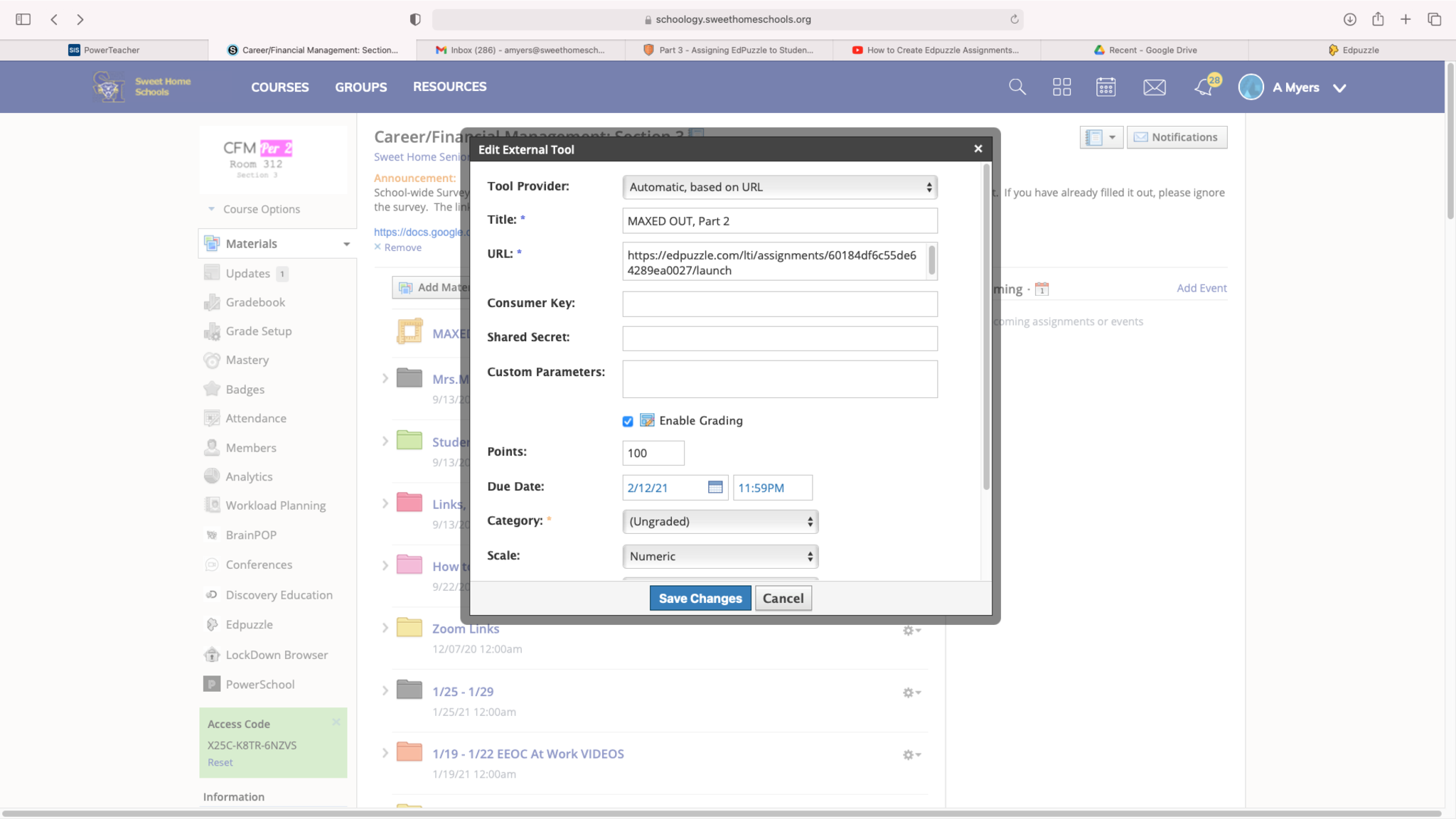This screenshot has width=1456, height=819.
Task: Open the Tool Provider dropdown
Action: pos(780,187)
